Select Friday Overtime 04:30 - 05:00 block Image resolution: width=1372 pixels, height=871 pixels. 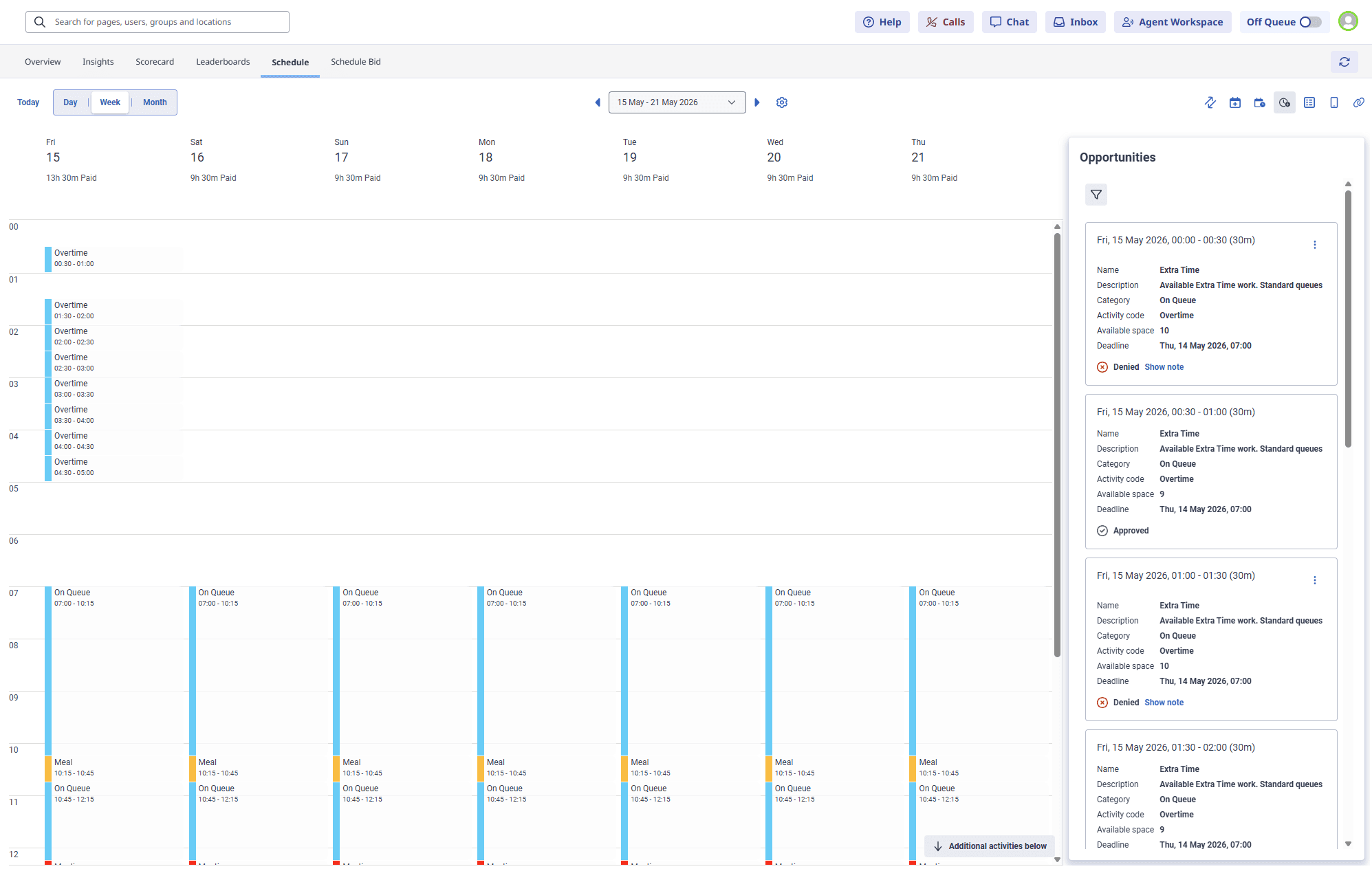tap(113, 469)
